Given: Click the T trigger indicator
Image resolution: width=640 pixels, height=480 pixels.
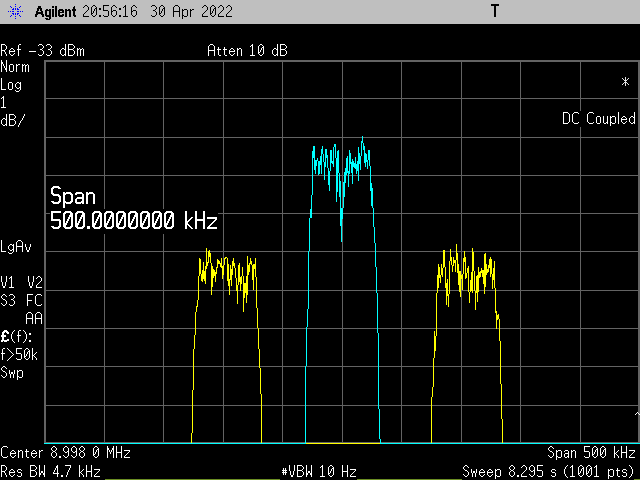Looking at the screenshot, I should point(495,11).
